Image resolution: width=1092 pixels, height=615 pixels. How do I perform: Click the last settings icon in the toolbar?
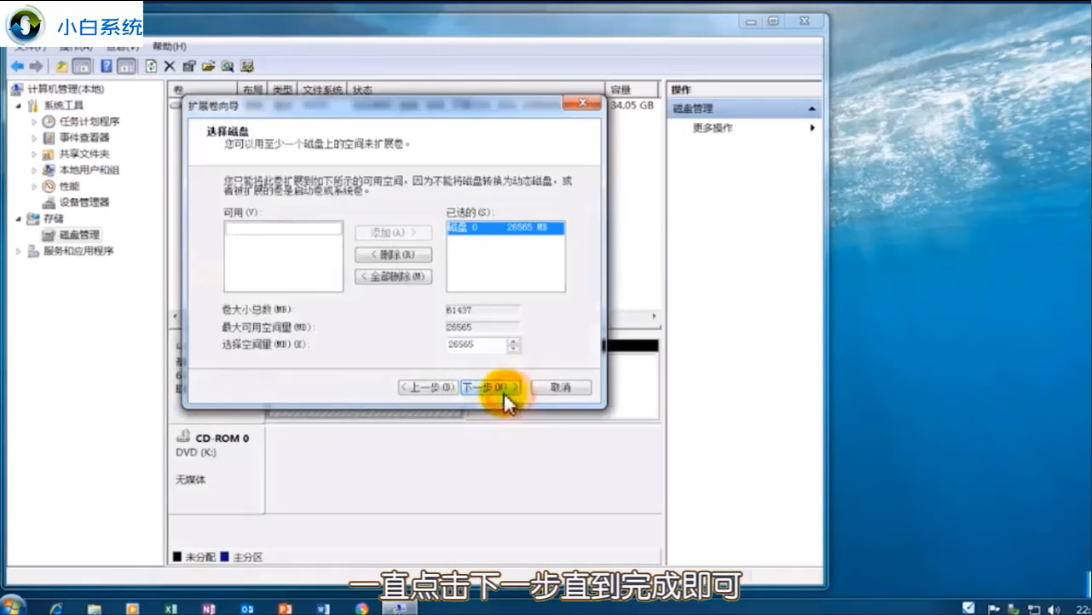(x=247, y=66)
